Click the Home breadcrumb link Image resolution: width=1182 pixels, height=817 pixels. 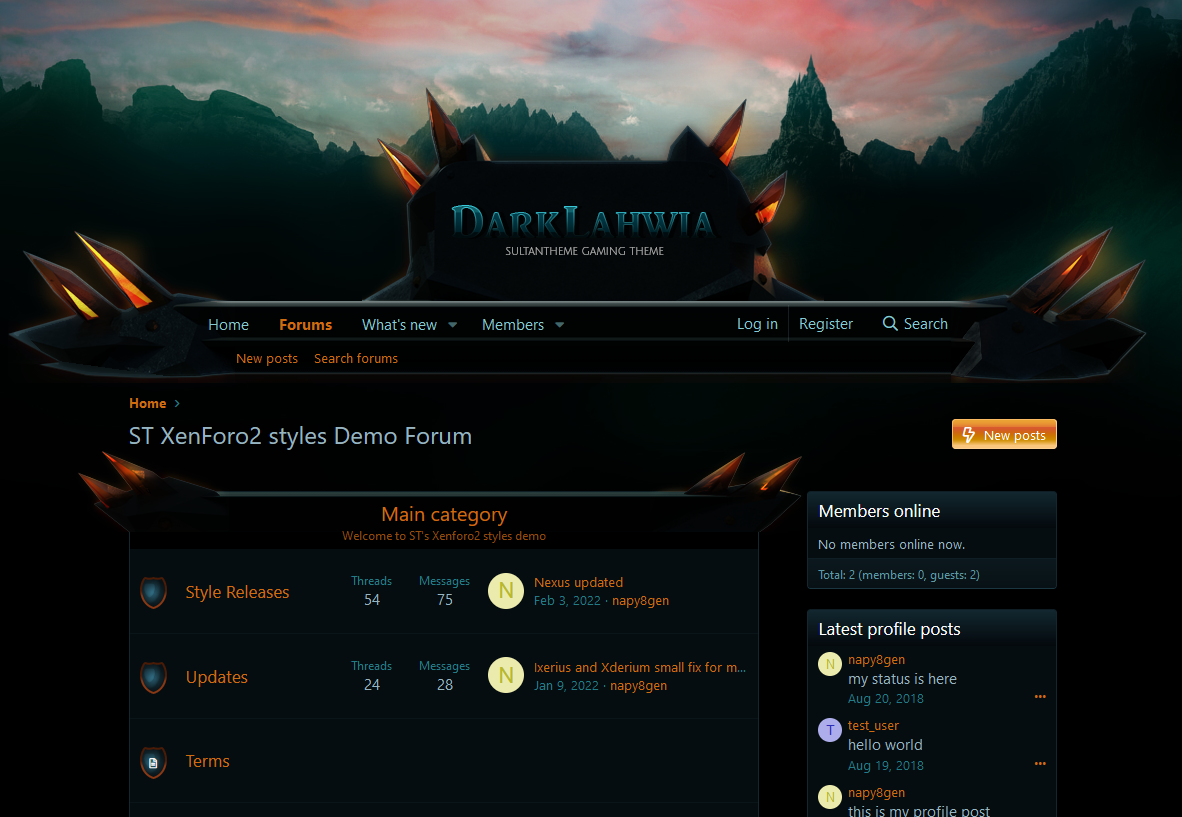point(147,403)
